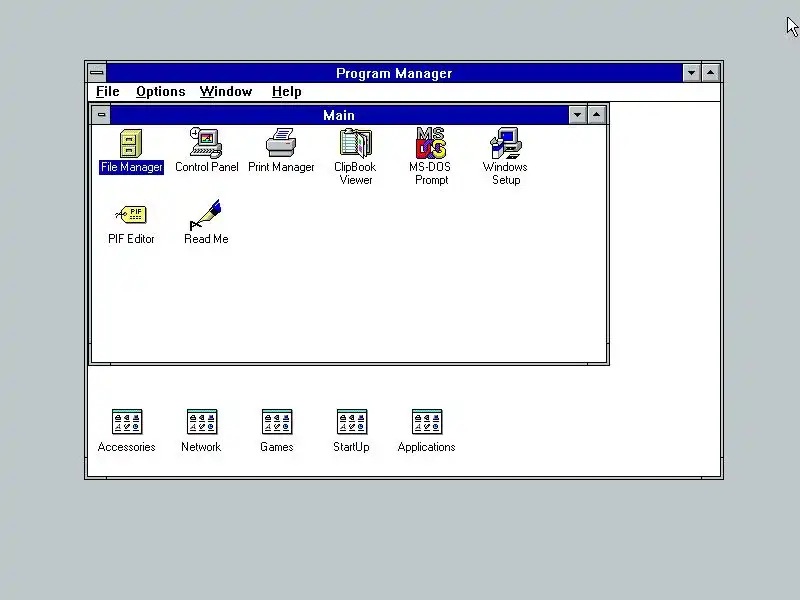Select the Windows Setup icon
This screenshot has width=800, height=600.
506,143
